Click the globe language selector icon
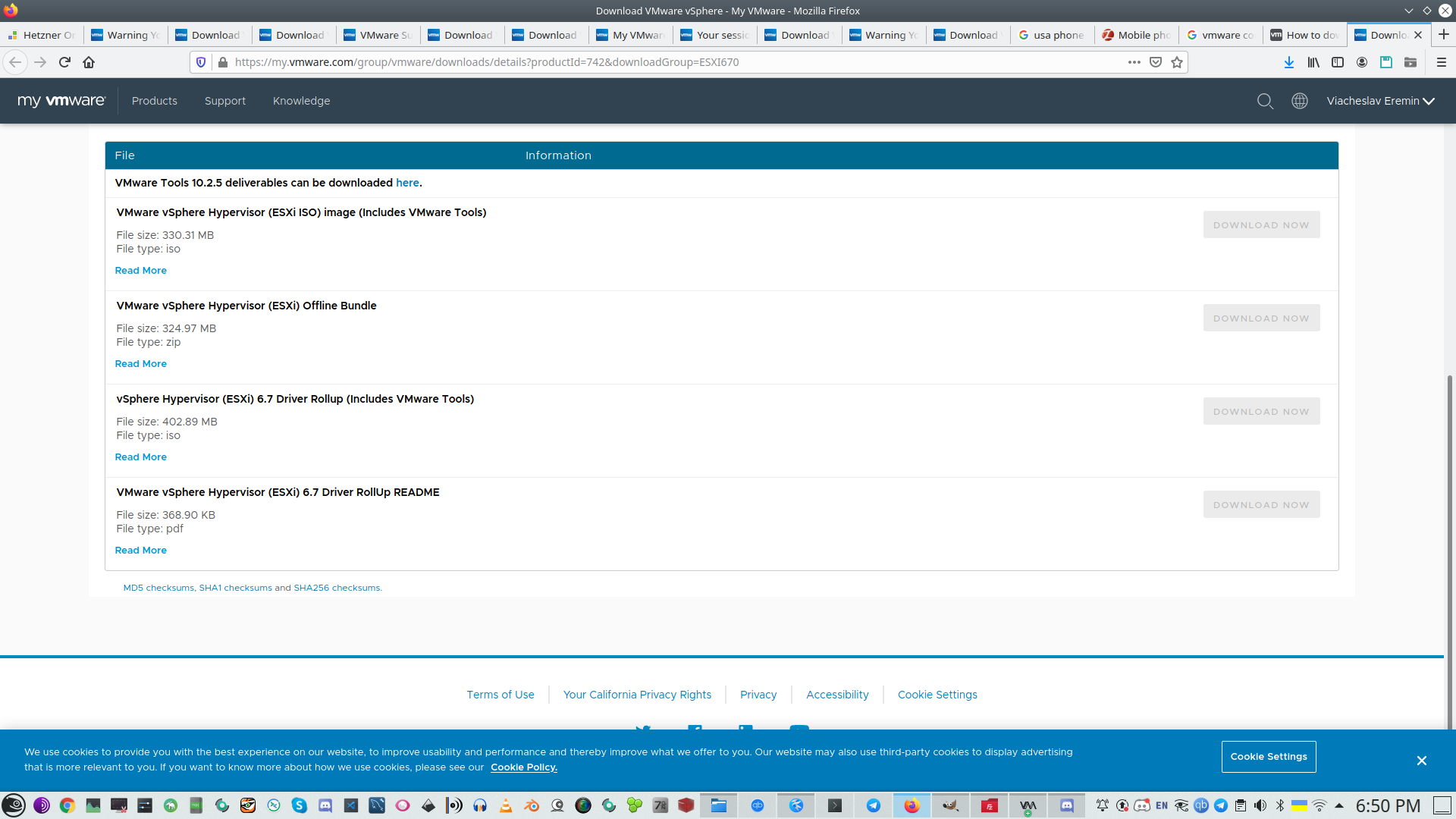This screenshot has height=819, width=1456. [1300, 101]
